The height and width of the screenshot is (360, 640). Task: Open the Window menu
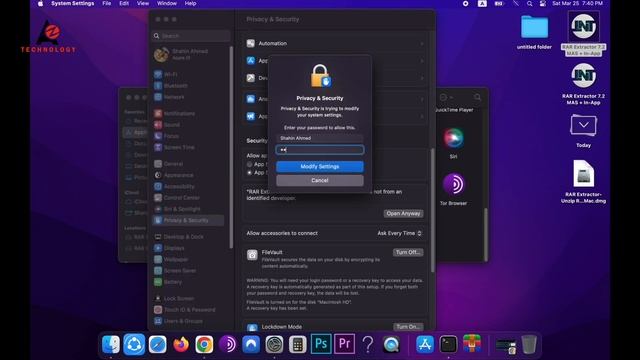(167, 3)
